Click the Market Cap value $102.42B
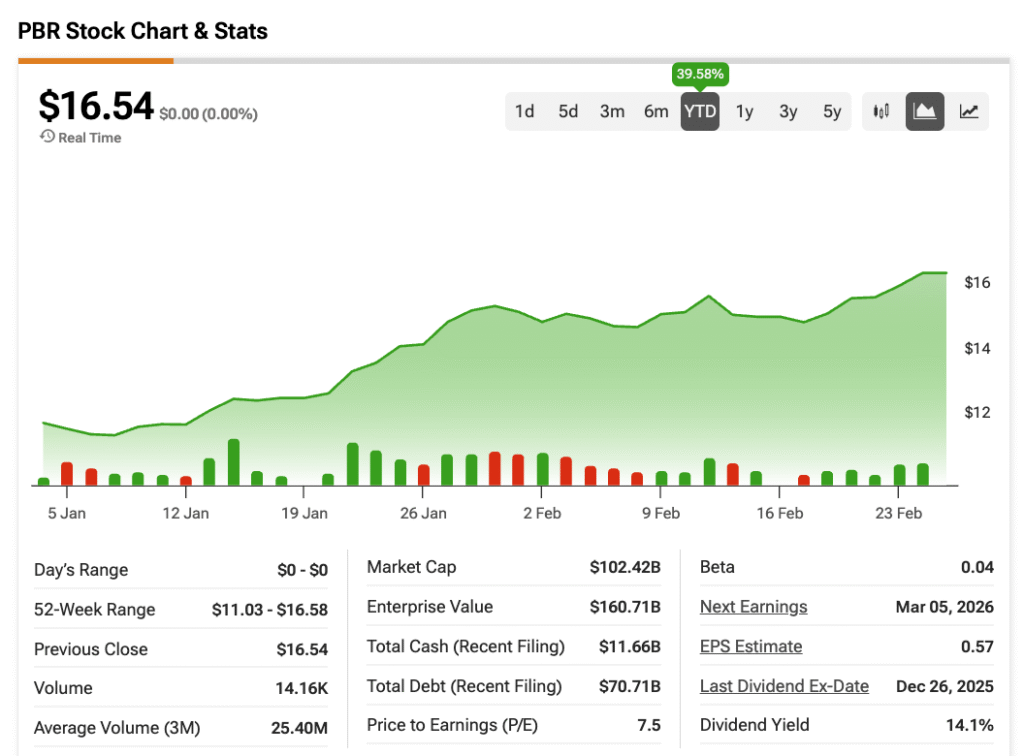The height and width of the screenshot is (756, 1024). pyautogui.click(x=625, y=567)
